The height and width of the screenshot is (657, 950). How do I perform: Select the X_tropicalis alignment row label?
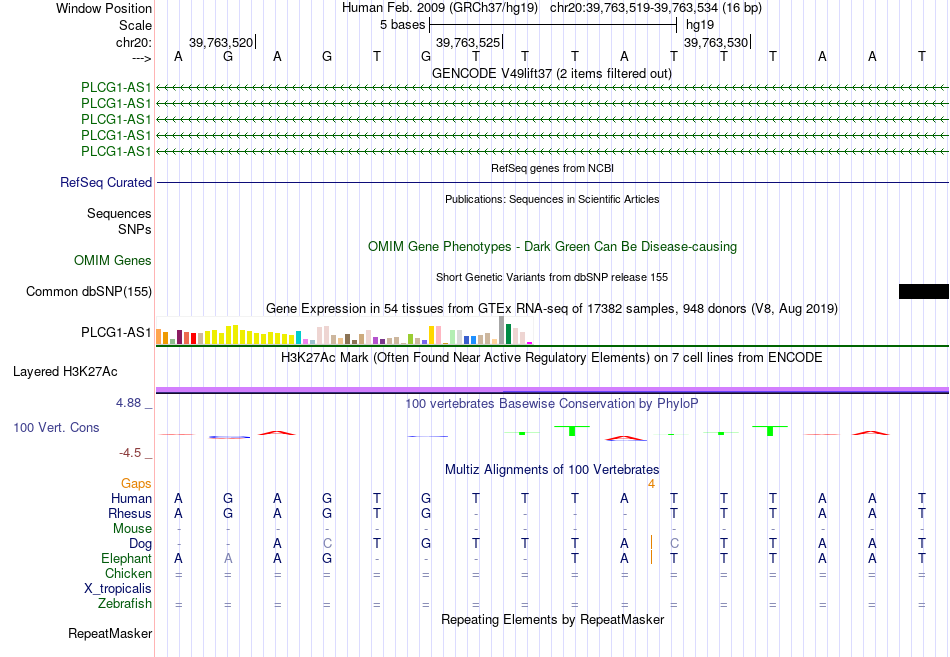[x=118, y=589]
